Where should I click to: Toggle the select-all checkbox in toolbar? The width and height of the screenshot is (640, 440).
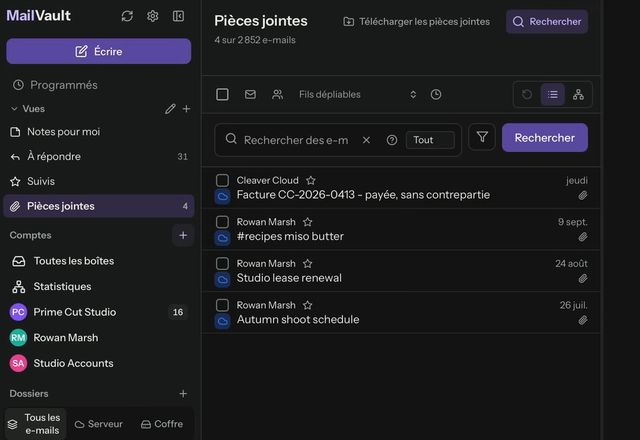point(222,94)
